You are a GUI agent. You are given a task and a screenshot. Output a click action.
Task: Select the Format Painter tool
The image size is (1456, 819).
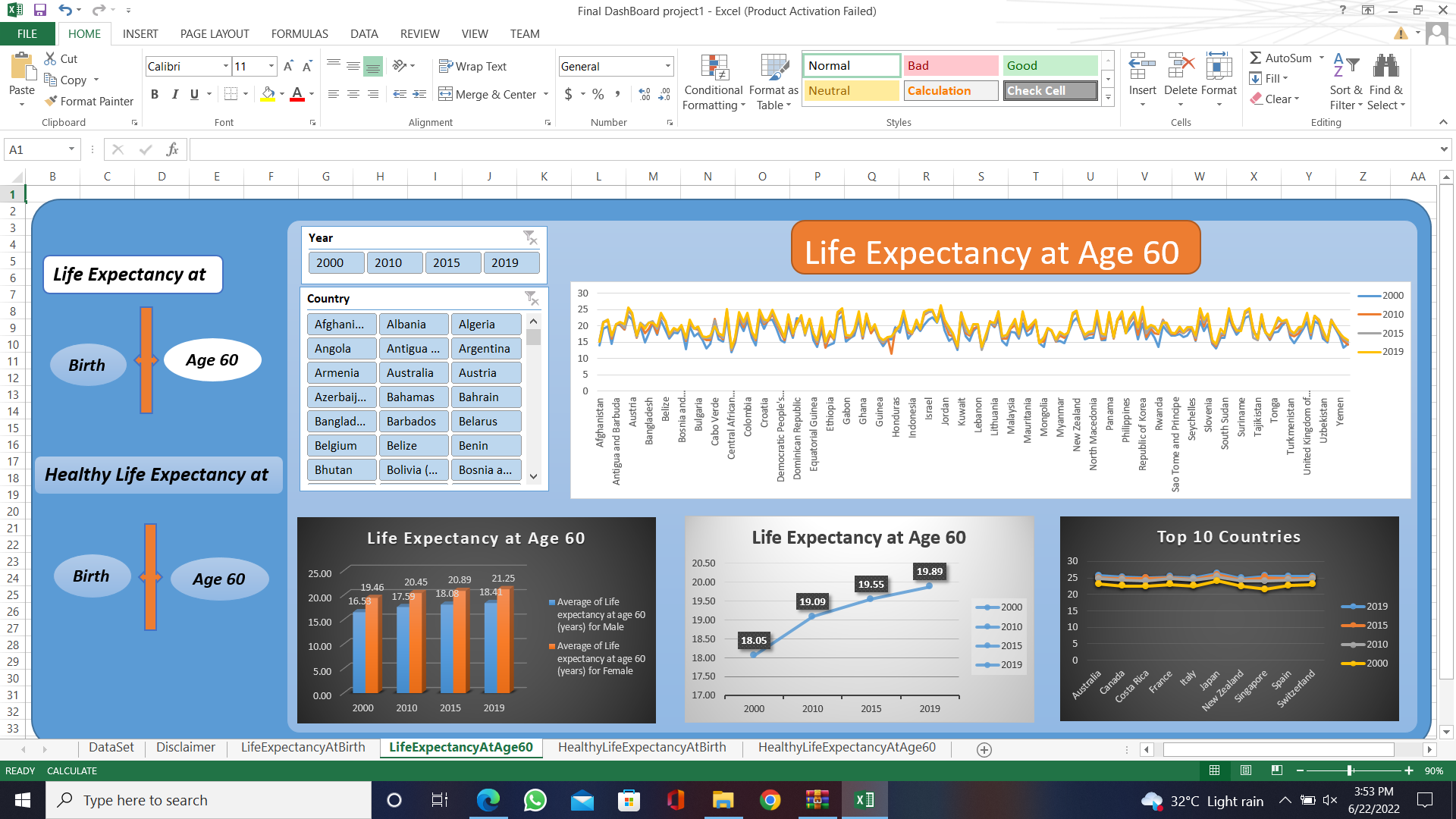pos(88,101)
